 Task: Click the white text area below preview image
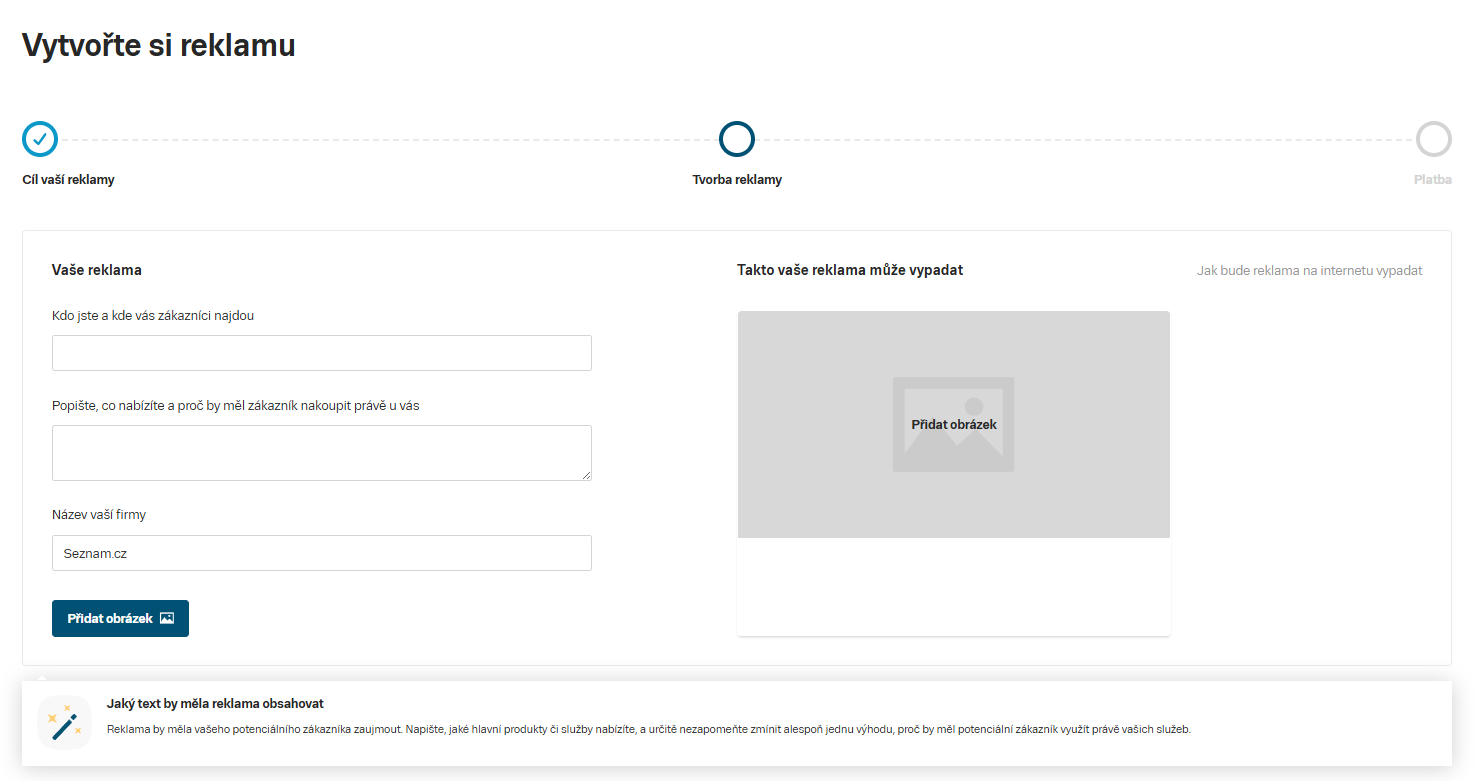click(953, 586)
